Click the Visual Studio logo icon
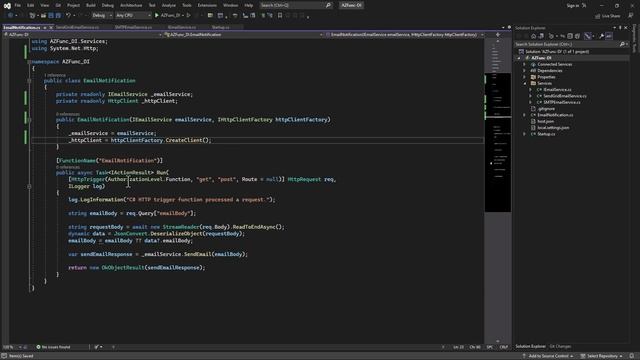640x360 pixels. coord(7,5)
